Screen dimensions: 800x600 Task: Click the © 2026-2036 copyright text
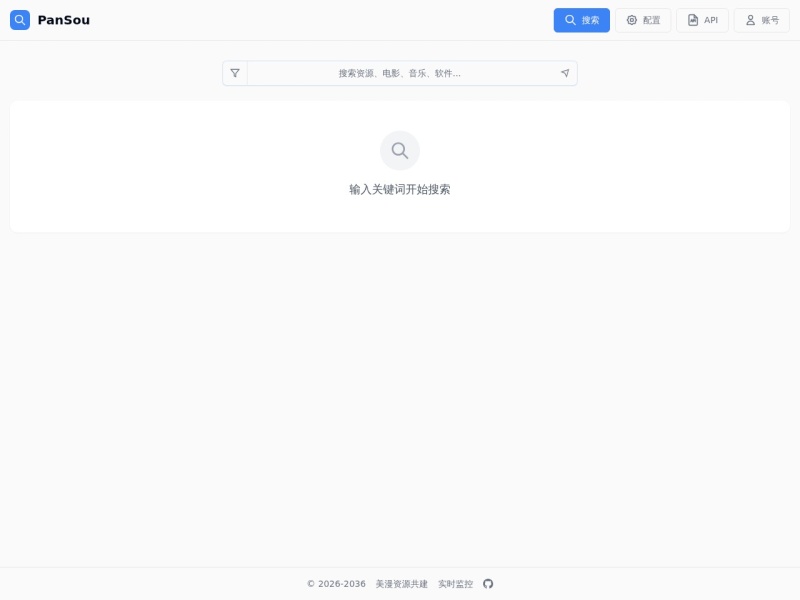[336, 584]
